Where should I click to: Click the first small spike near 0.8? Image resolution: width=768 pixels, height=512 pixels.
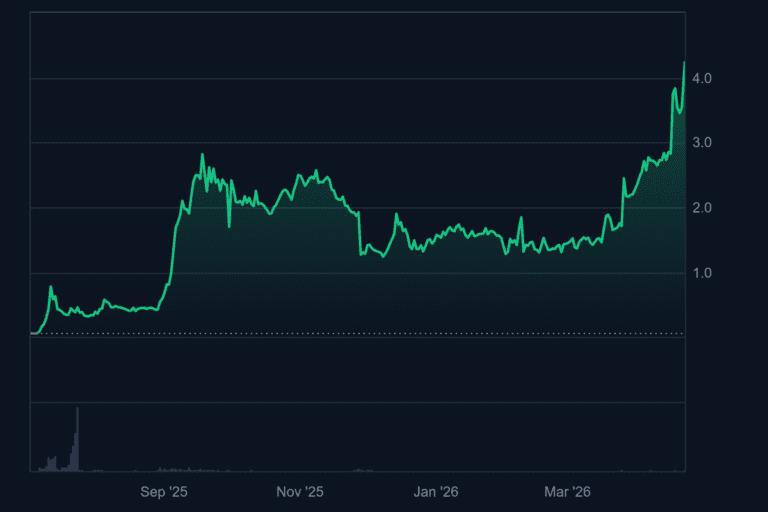point(51,288)
